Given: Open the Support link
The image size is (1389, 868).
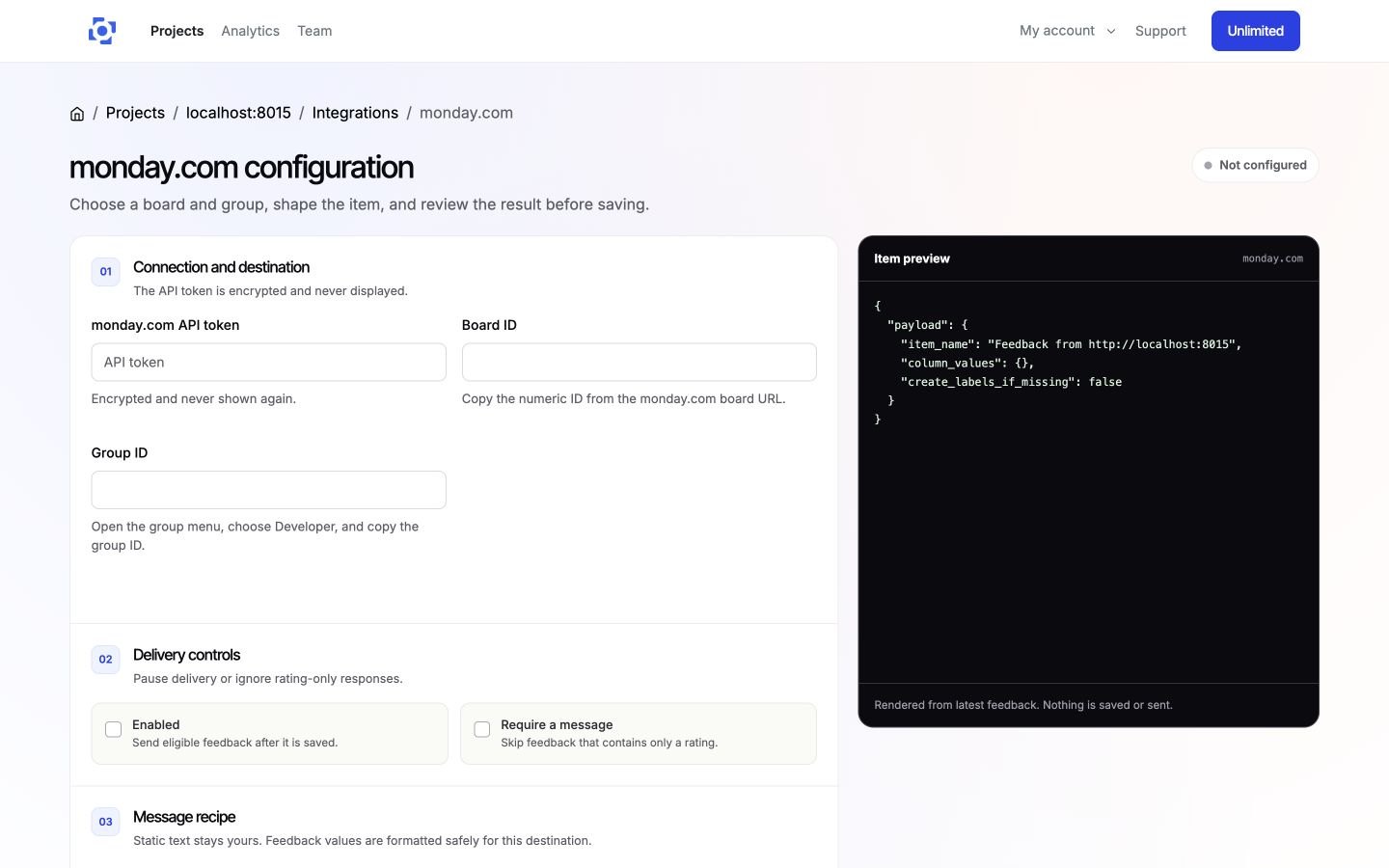Looking at the screenshot, I should 1160,31.
